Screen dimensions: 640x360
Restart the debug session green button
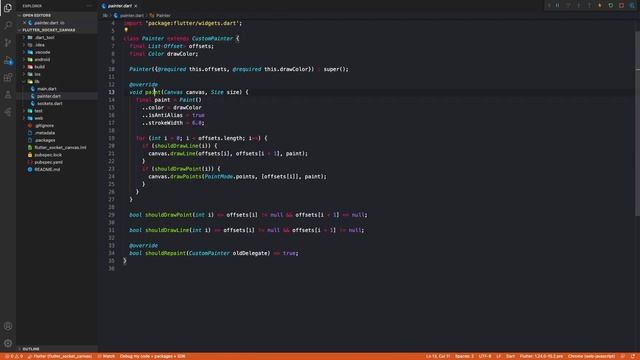611,5
